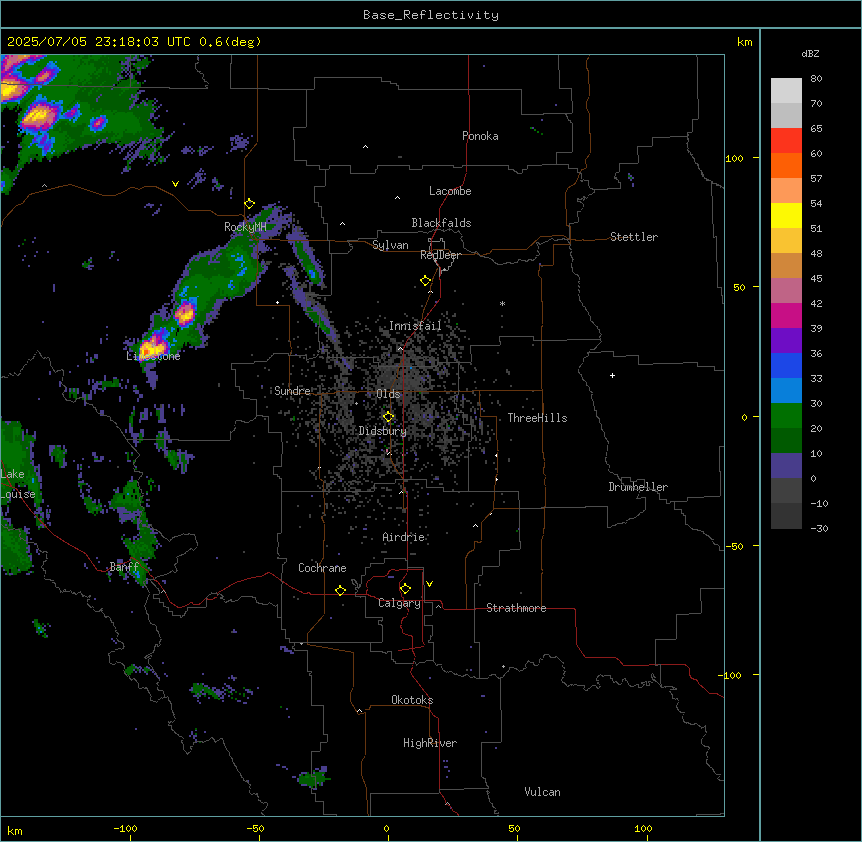Click the Okotoks city label
The image size is (862, 842).
(412, 700)
